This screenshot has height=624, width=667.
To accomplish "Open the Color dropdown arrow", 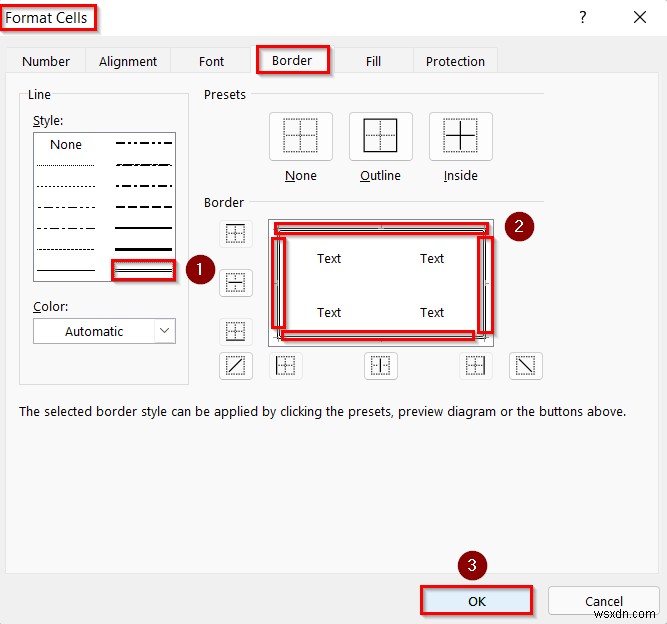I will point(165,331).
